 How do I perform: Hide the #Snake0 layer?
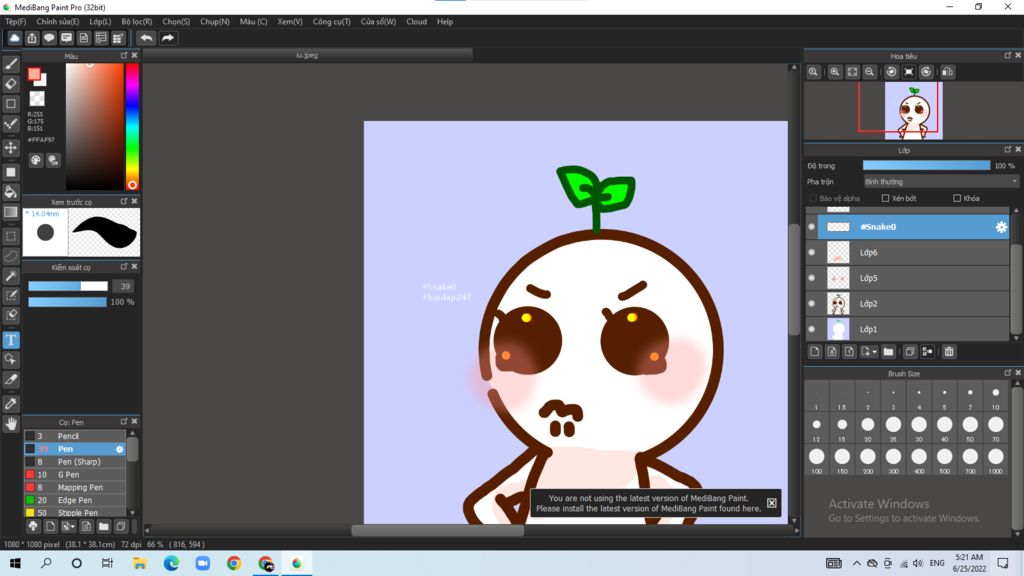coord(812,227)
